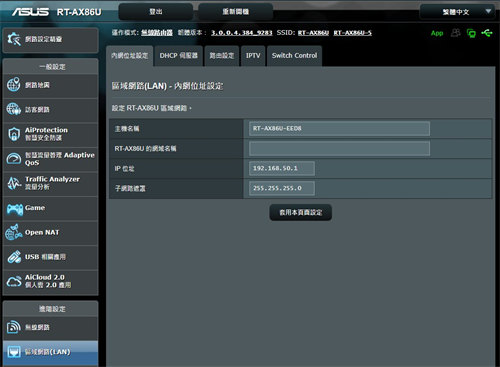The height and width of the screenshot is (367, 500).
Task: Select AiProtection menu item label
Action: point(46,134)
